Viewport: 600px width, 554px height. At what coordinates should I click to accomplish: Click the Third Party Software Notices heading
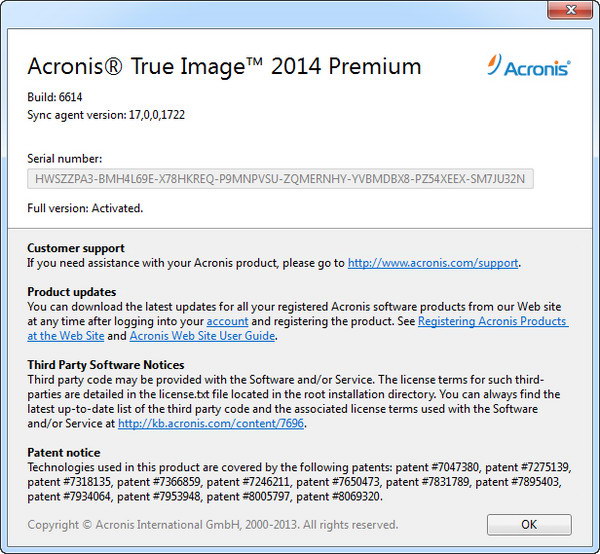coord(106,365)
